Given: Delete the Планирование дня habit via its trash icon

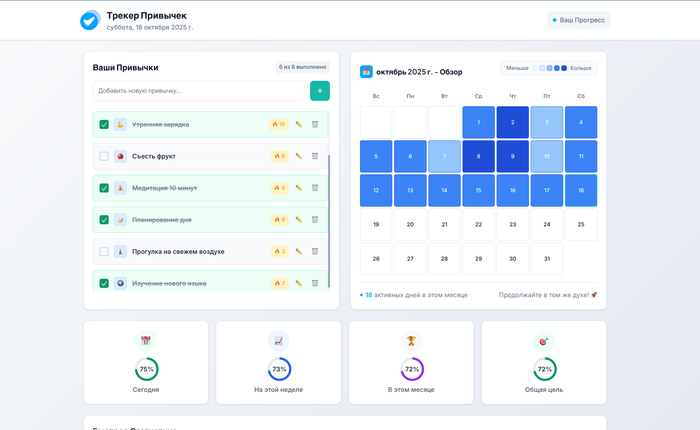Looking at the screenshot, I should pos(314,220).
